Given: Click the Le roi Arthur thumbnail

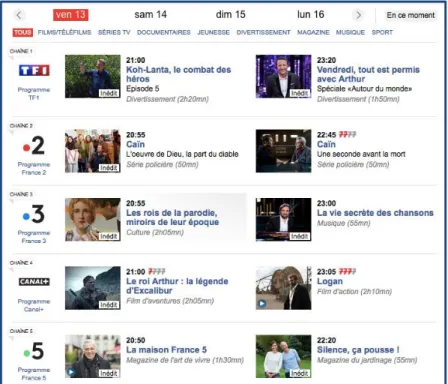Looking at the screenshot, I should [x=93, y=288].
